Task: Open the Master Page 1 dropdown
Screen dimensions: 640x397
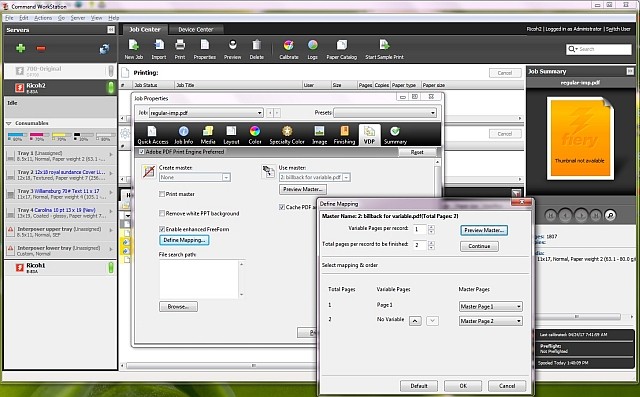Action: coord(491,306)
